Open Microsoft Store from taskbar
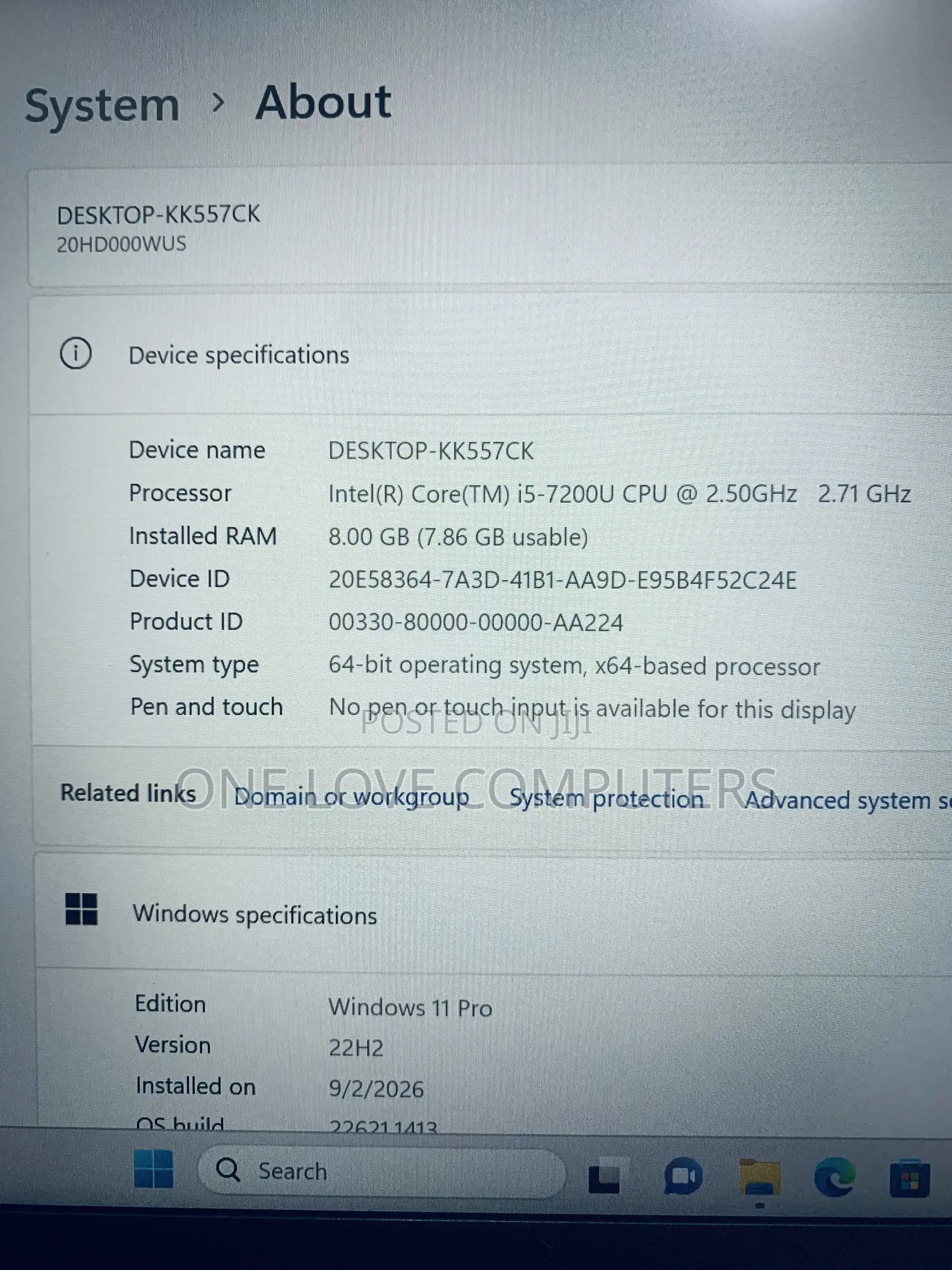This screenshot has height=1270, width=952. (x=909, y=1178)
